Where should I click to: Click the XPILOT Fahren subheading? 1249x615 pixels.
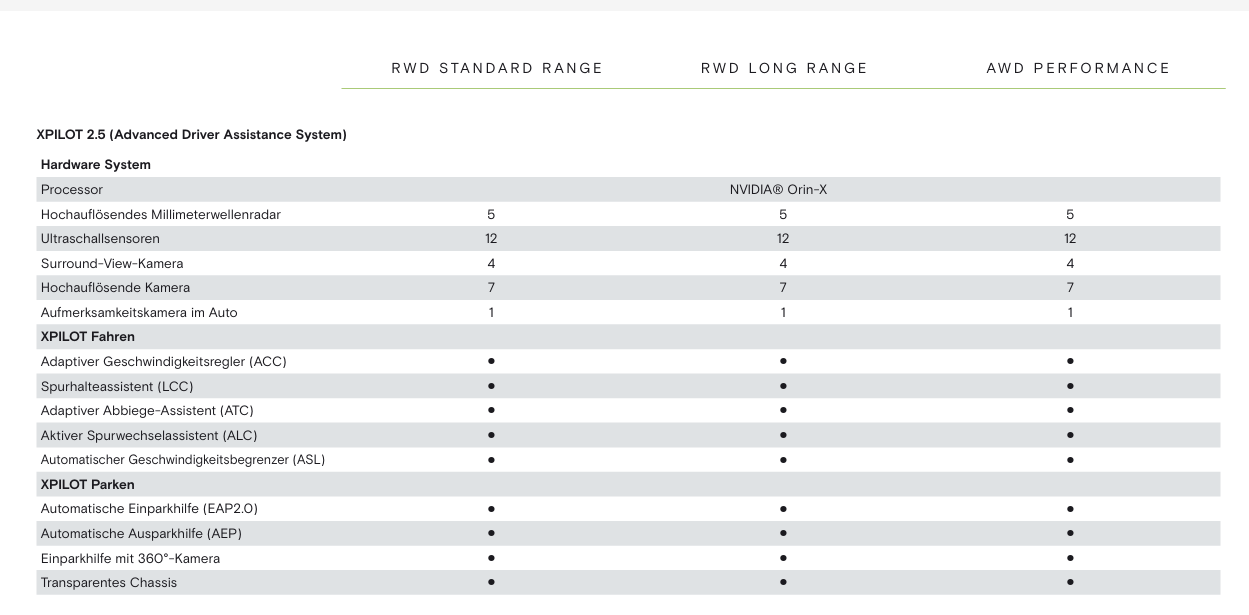coord(88,337)
